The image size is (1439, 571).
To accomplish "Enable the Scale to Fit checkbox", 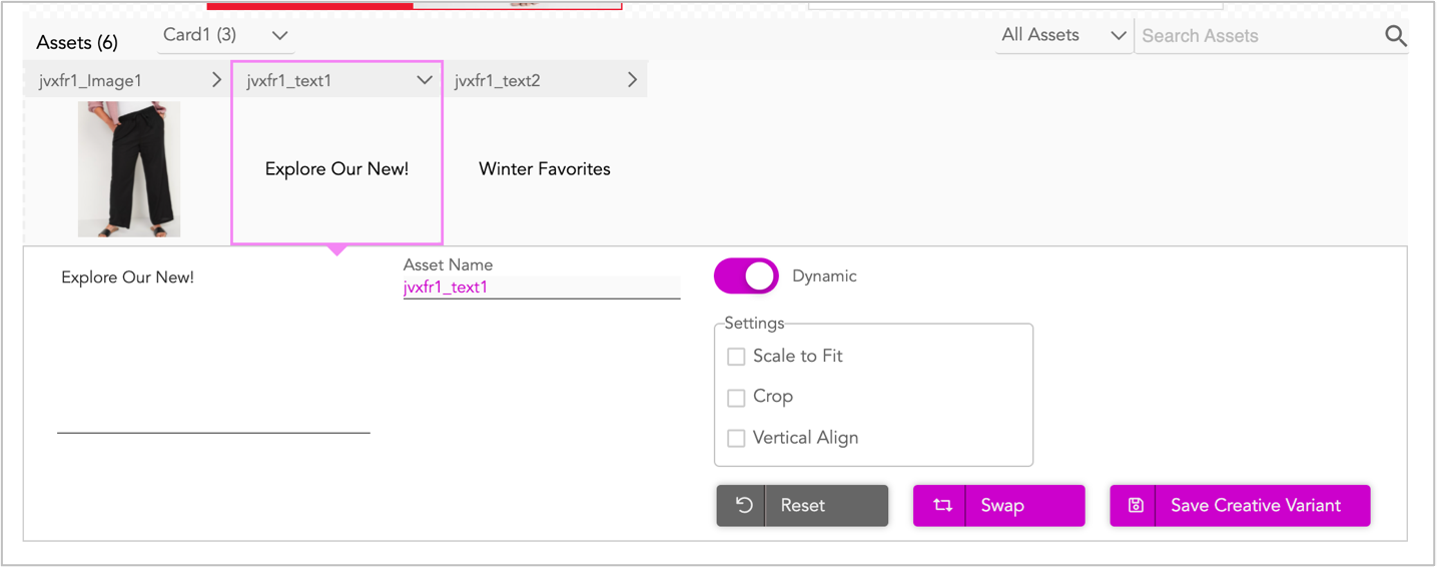I will 736,356.
